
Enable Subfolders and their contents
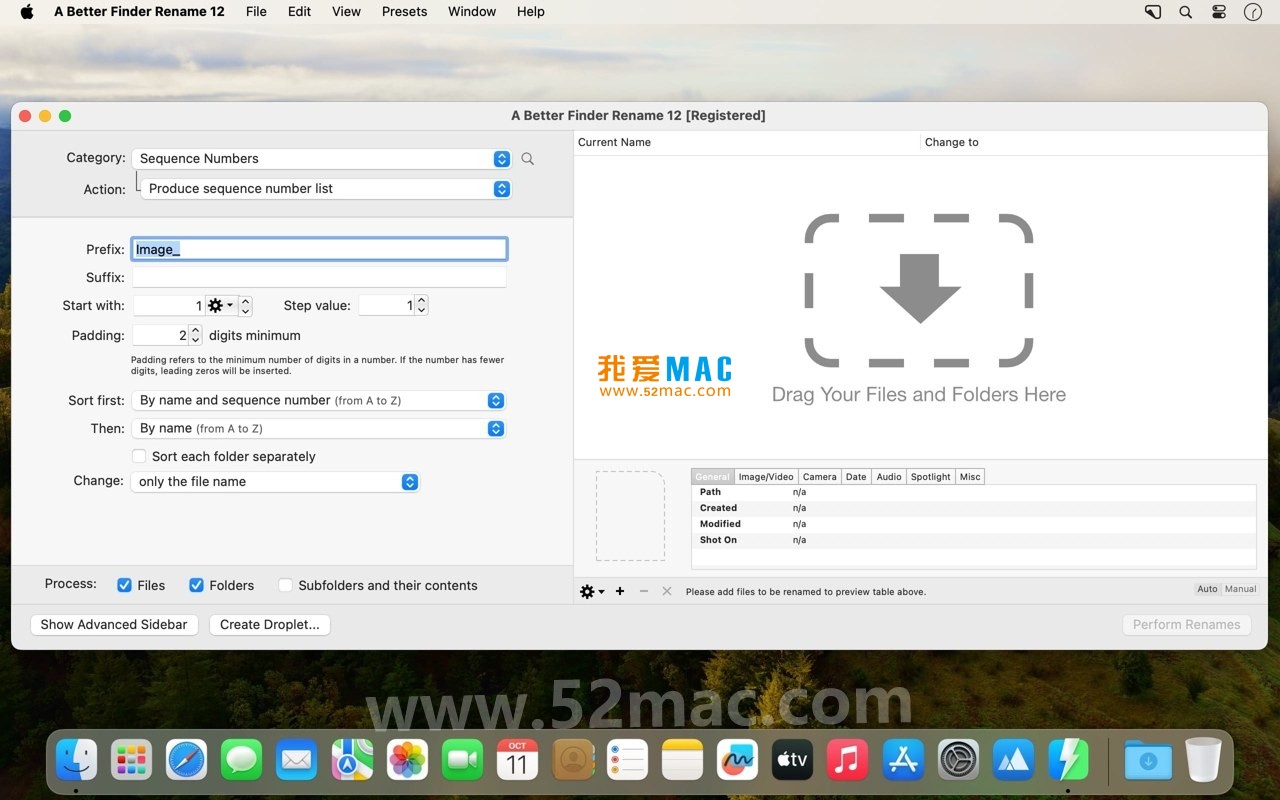click(285, 585)
